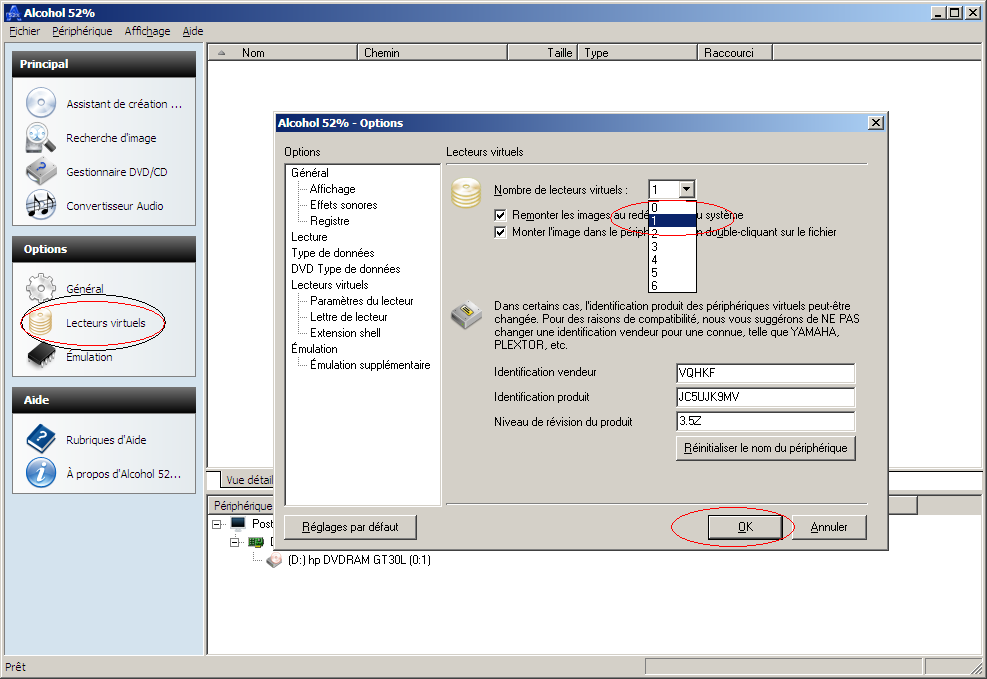987x679 pixels.
Task: Open the Aide menu
Action: click(x=193, y=31)
